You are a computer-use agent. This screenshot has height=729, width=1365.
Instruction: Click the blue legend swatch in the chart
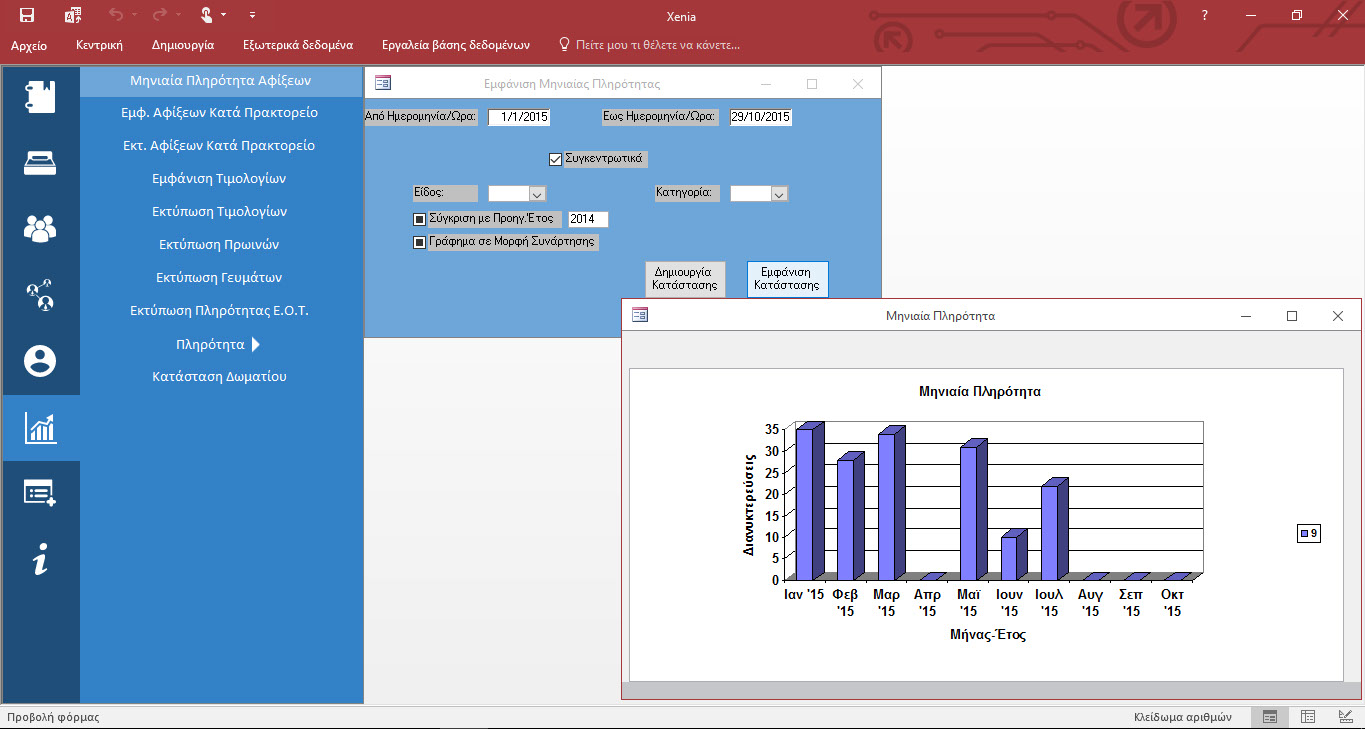(x=1304, y=534)
